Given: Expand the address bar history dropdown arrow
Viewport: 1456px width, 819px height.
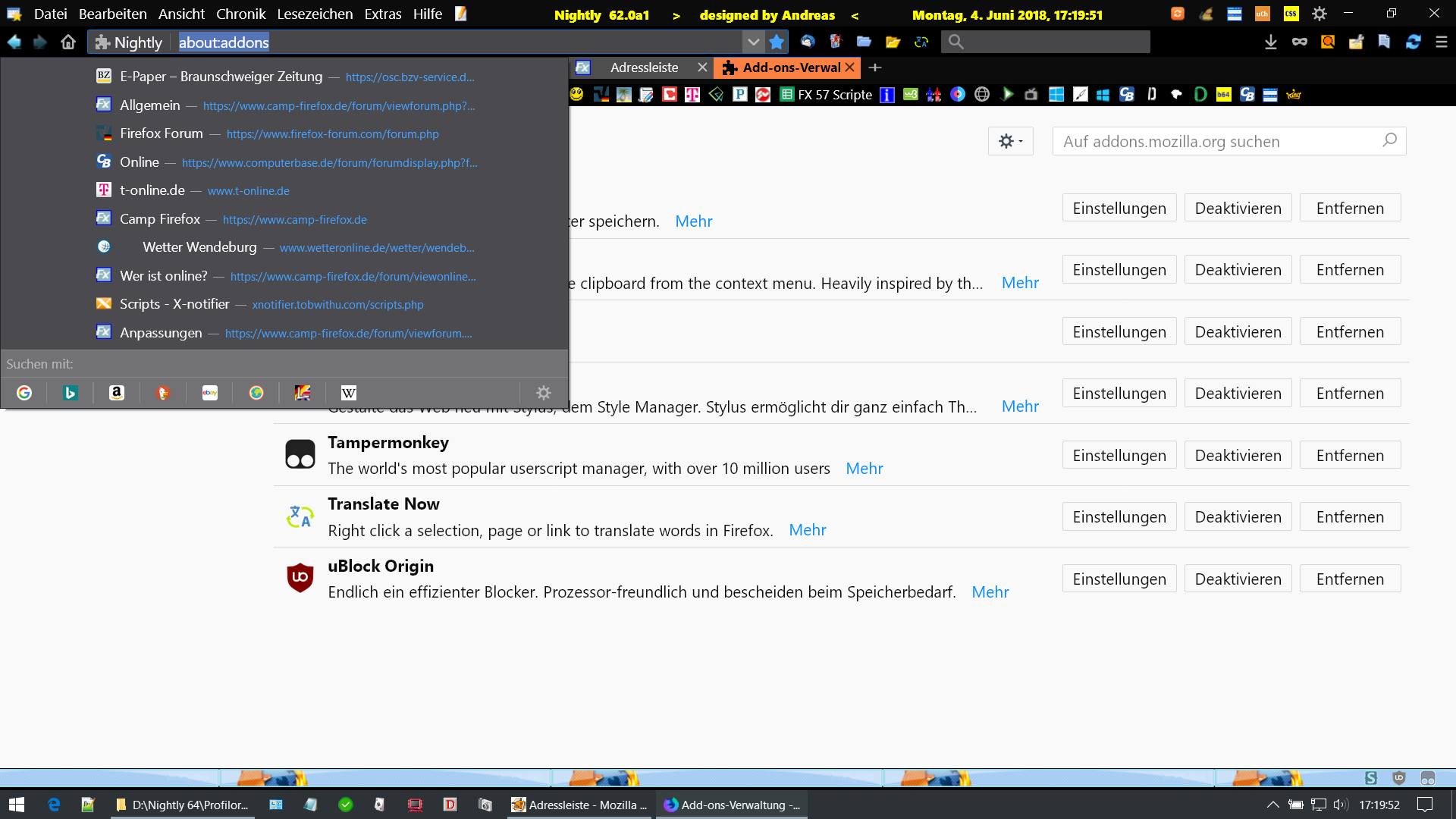Looking at the screenshot, I should pos(753,42).
